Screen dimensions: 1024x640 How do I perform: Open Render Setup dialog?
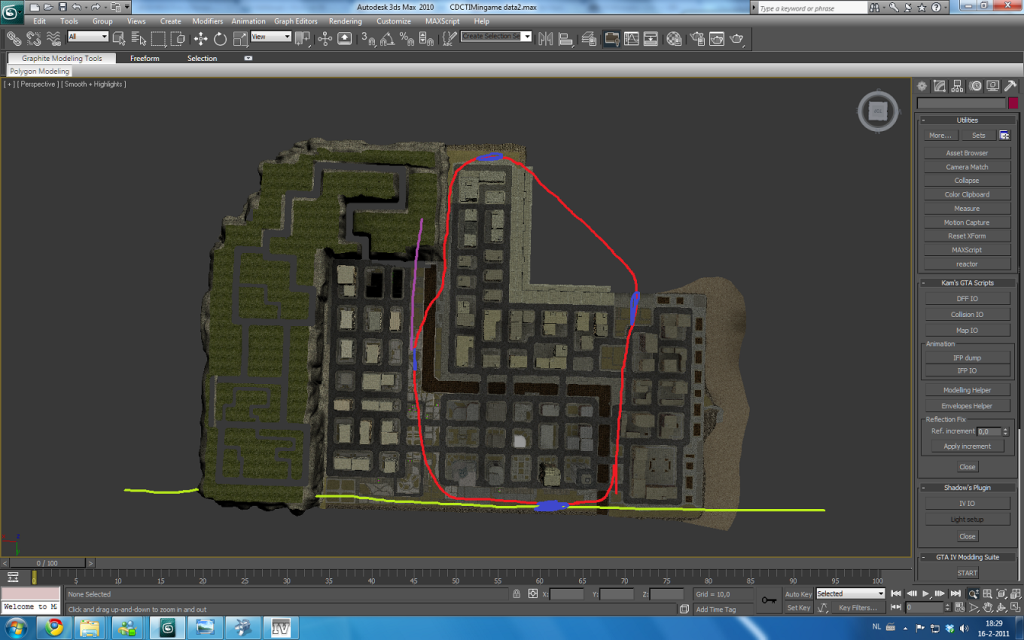(x=697, y=39)
